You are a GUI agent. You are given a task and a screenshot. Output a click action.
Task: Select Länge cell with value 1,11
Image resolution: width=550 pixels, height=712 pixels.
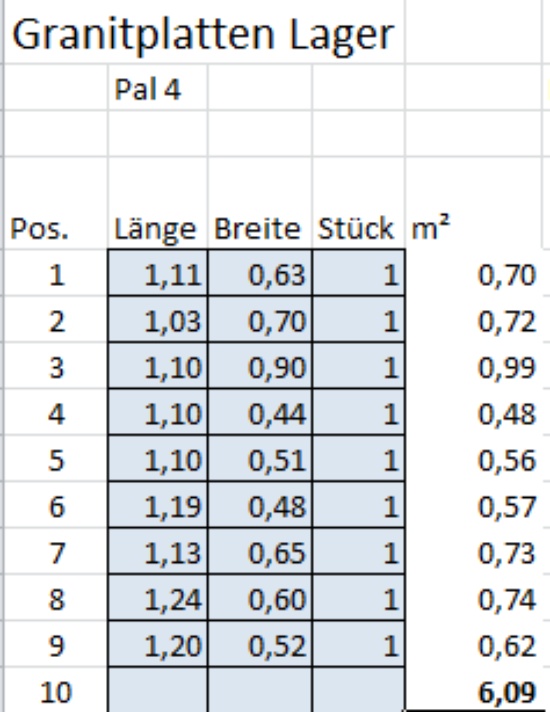(x=158, y=272)
